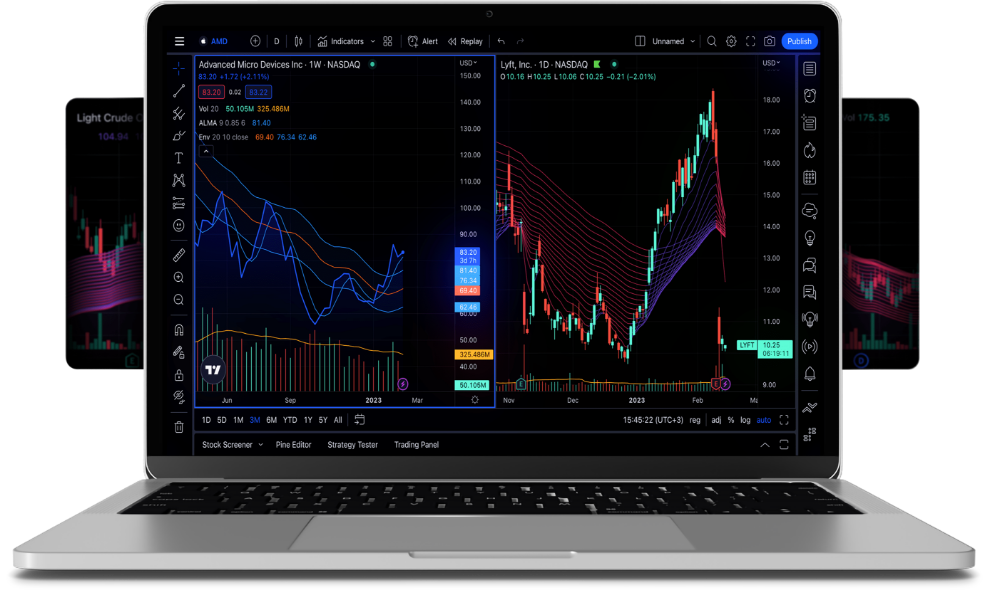The height and width of the screenshot is (595, 989).
Task: Toggle log scale on the chart
Action: click(745, 420)
